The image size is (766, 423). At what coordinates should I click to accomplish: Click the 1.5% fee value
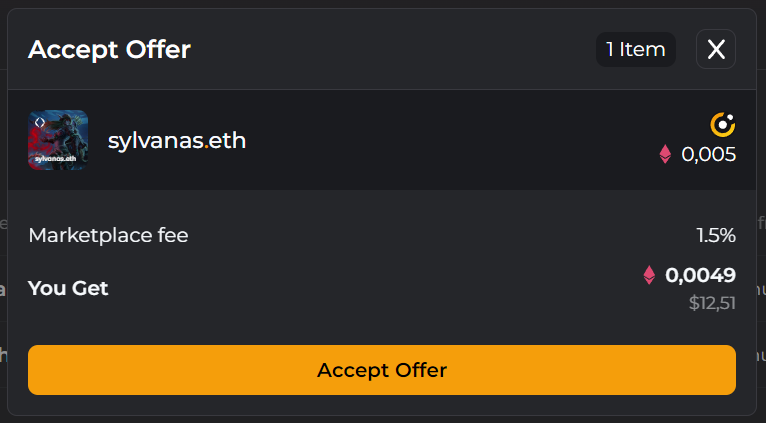tap(716, 235)
